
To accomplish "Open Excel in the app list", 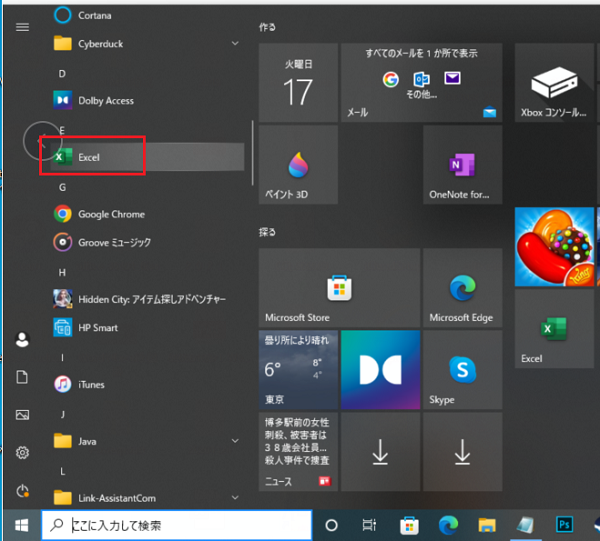I will click(147, 157).
